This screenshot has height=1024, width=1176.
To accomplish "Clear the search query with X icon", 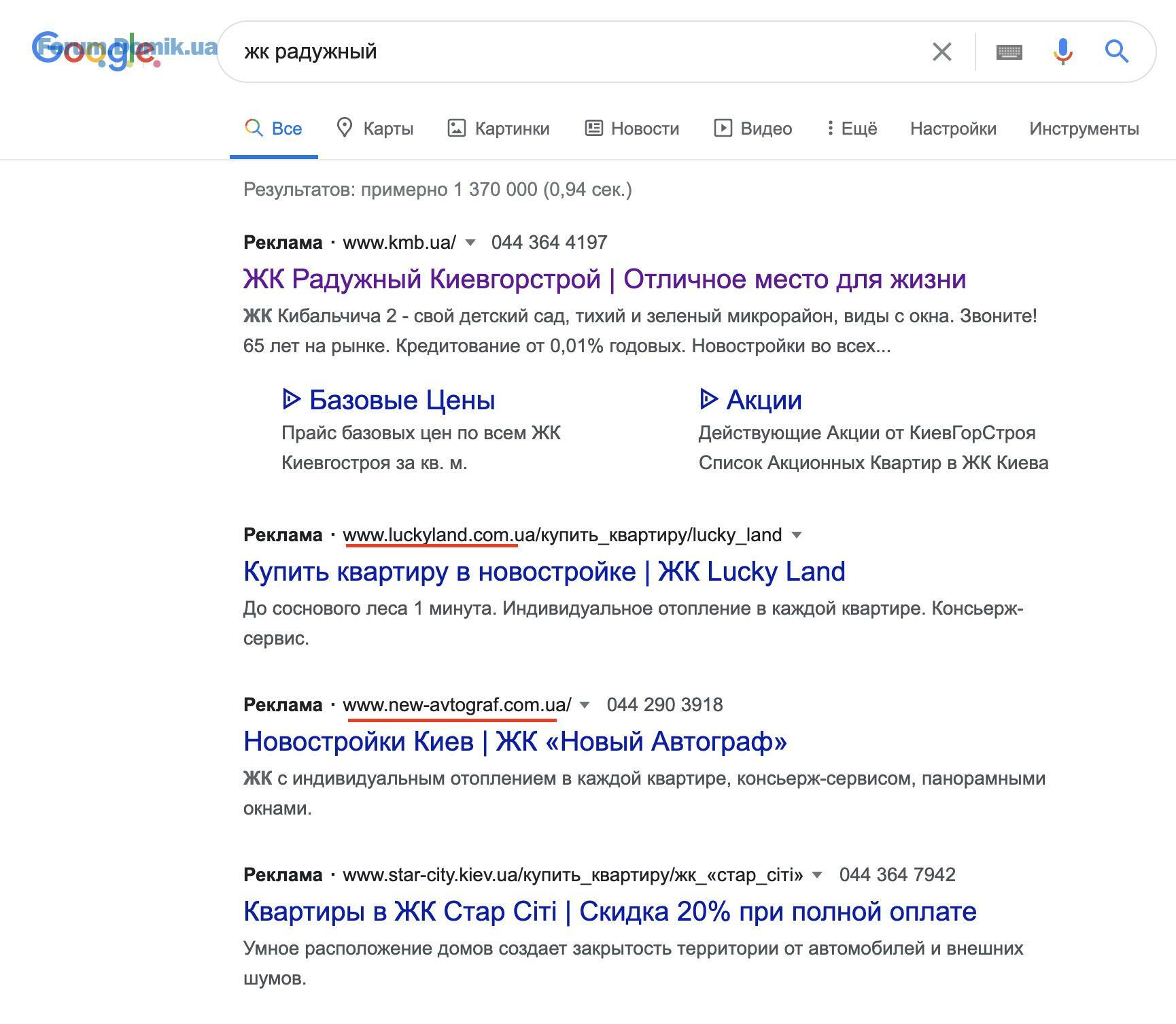I will [941, 52].
